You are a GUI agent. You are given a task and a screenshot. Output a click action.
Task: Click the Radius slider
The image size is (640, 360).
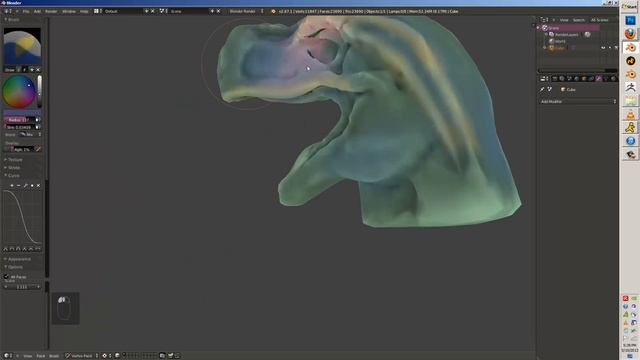point(19,120)
